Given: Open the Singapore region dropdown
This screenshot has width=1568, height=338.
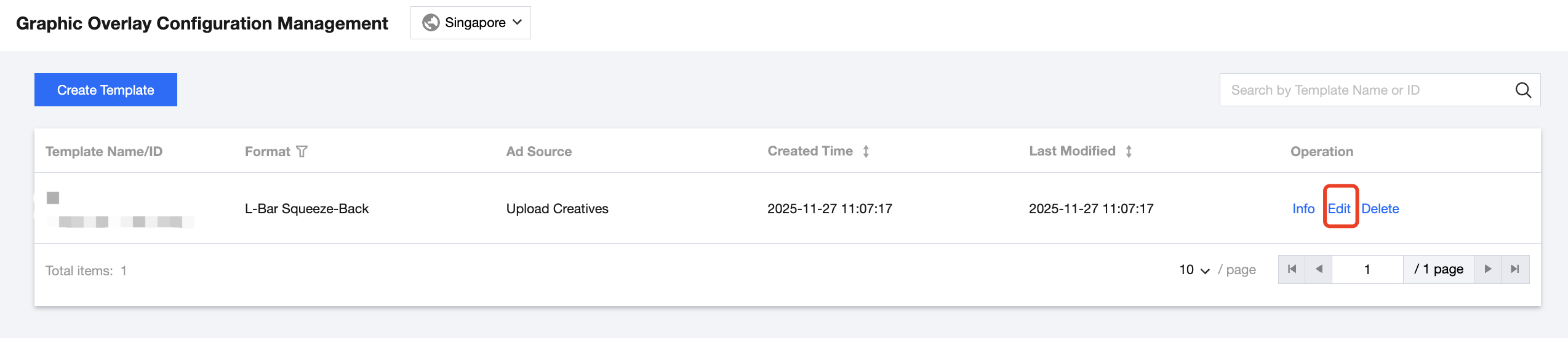Looking at the screenshot, I should pos(471,23).
